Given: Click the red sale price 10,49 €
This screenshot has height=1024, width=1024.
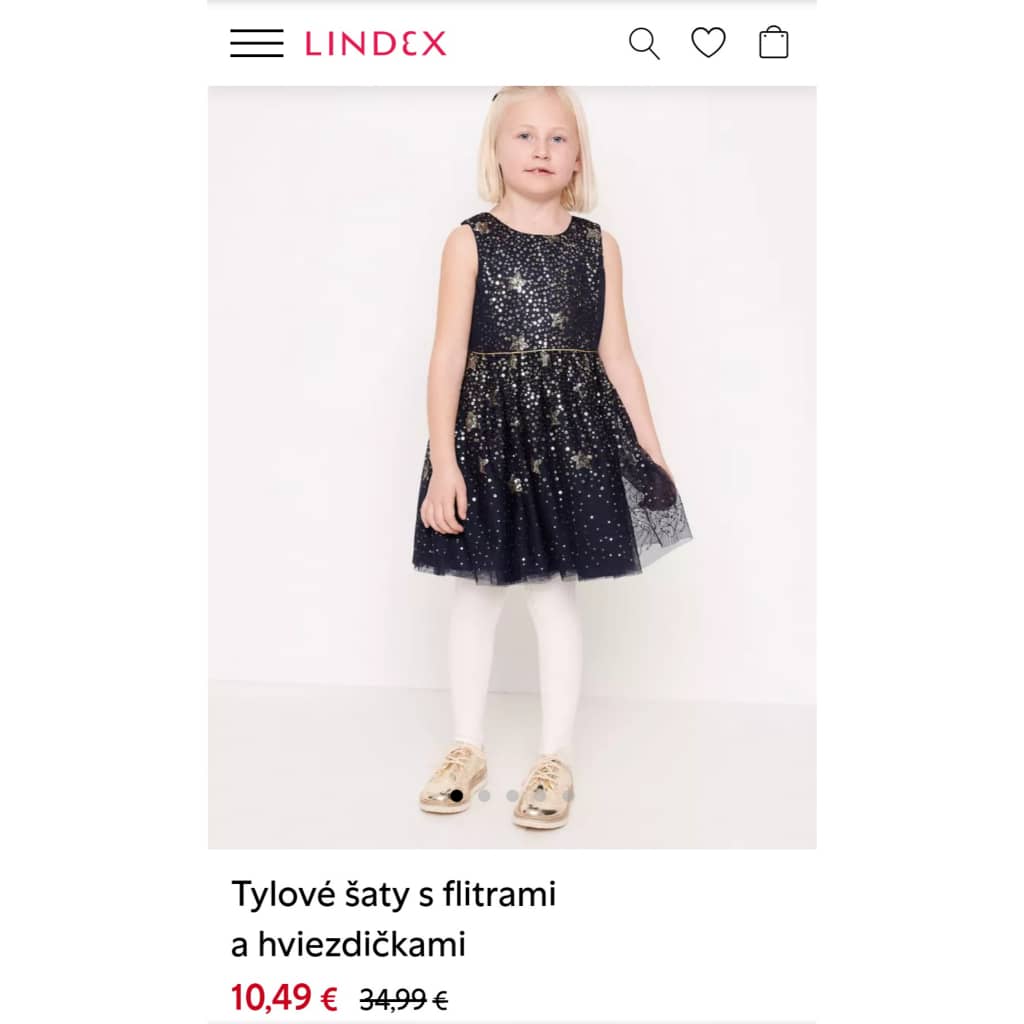Looking at the screenshot, I should (284, 998).
